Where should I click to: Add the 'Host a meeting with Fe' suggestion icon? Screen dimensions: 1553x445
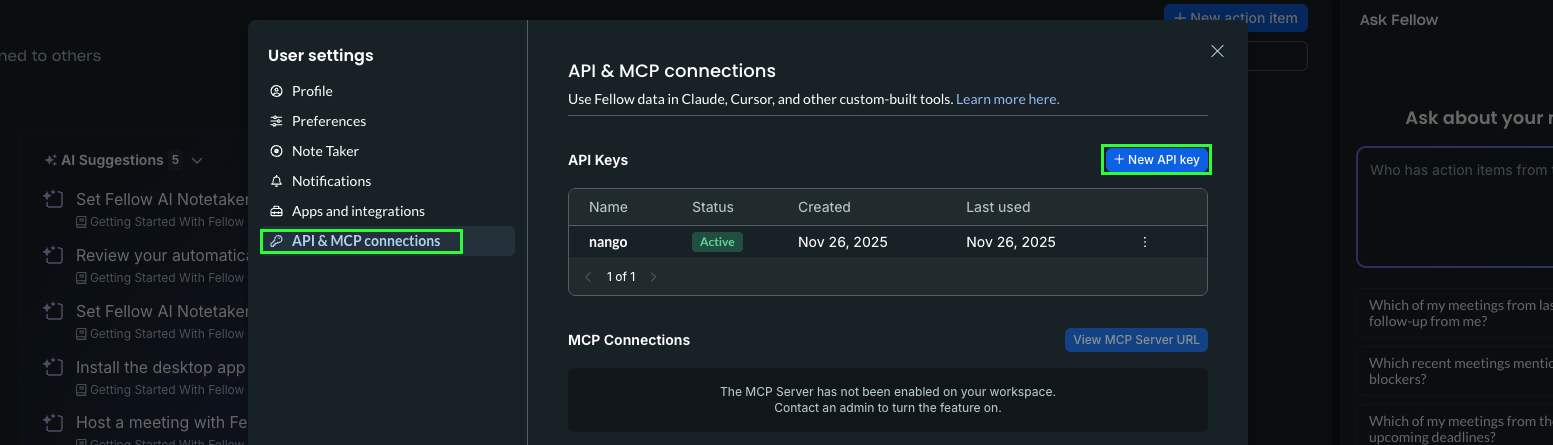(x=53, y=424)
